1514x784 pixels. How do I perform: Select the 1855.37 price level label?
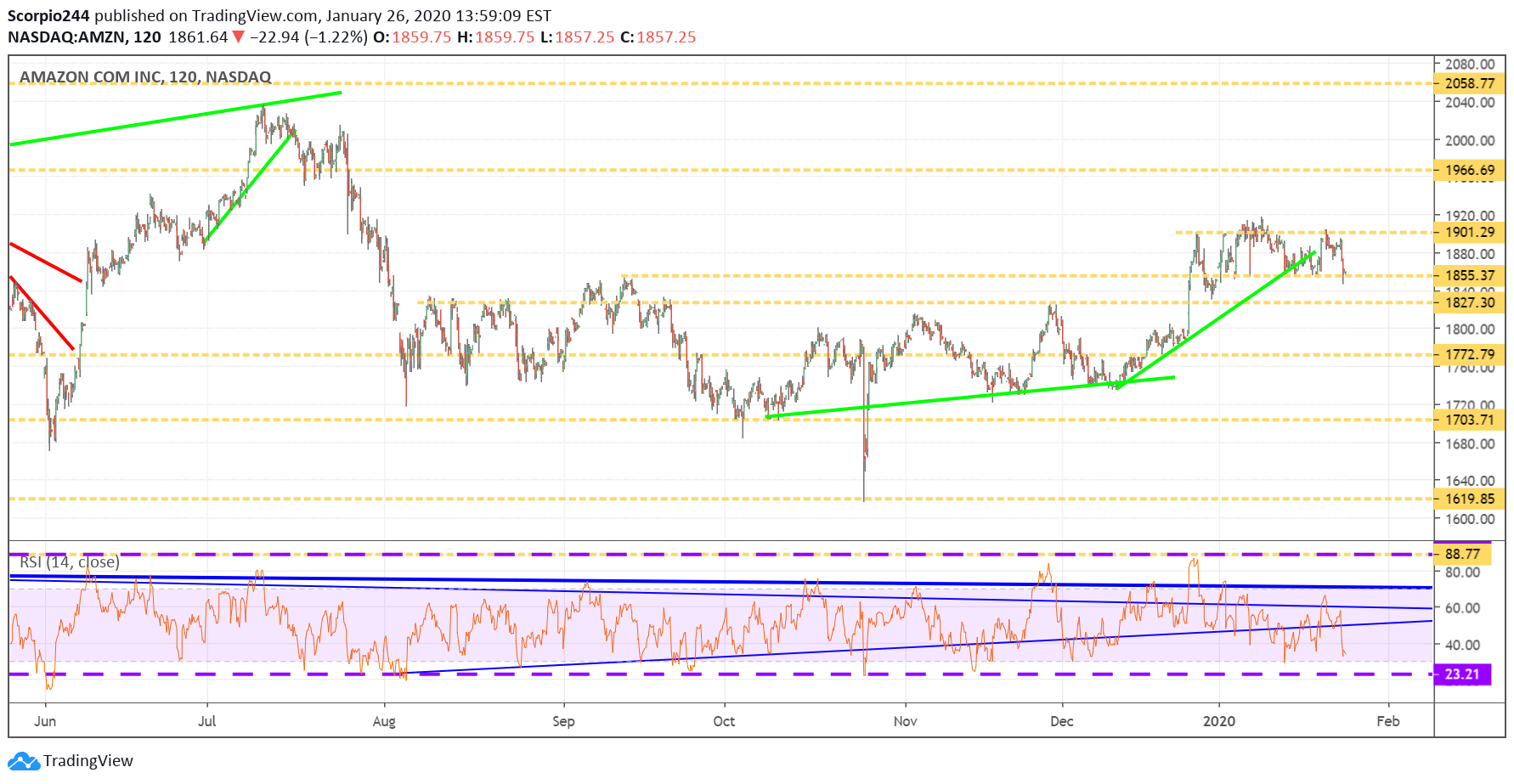click(1470, 275)
